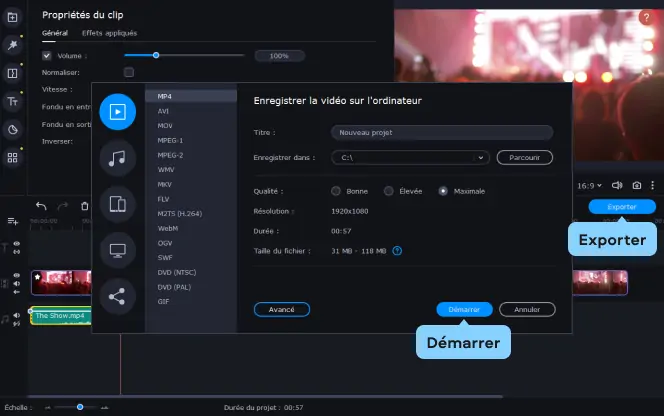664x416 pixels.
Task: Open the devices export icon
Action: click(x=117, y=204)
